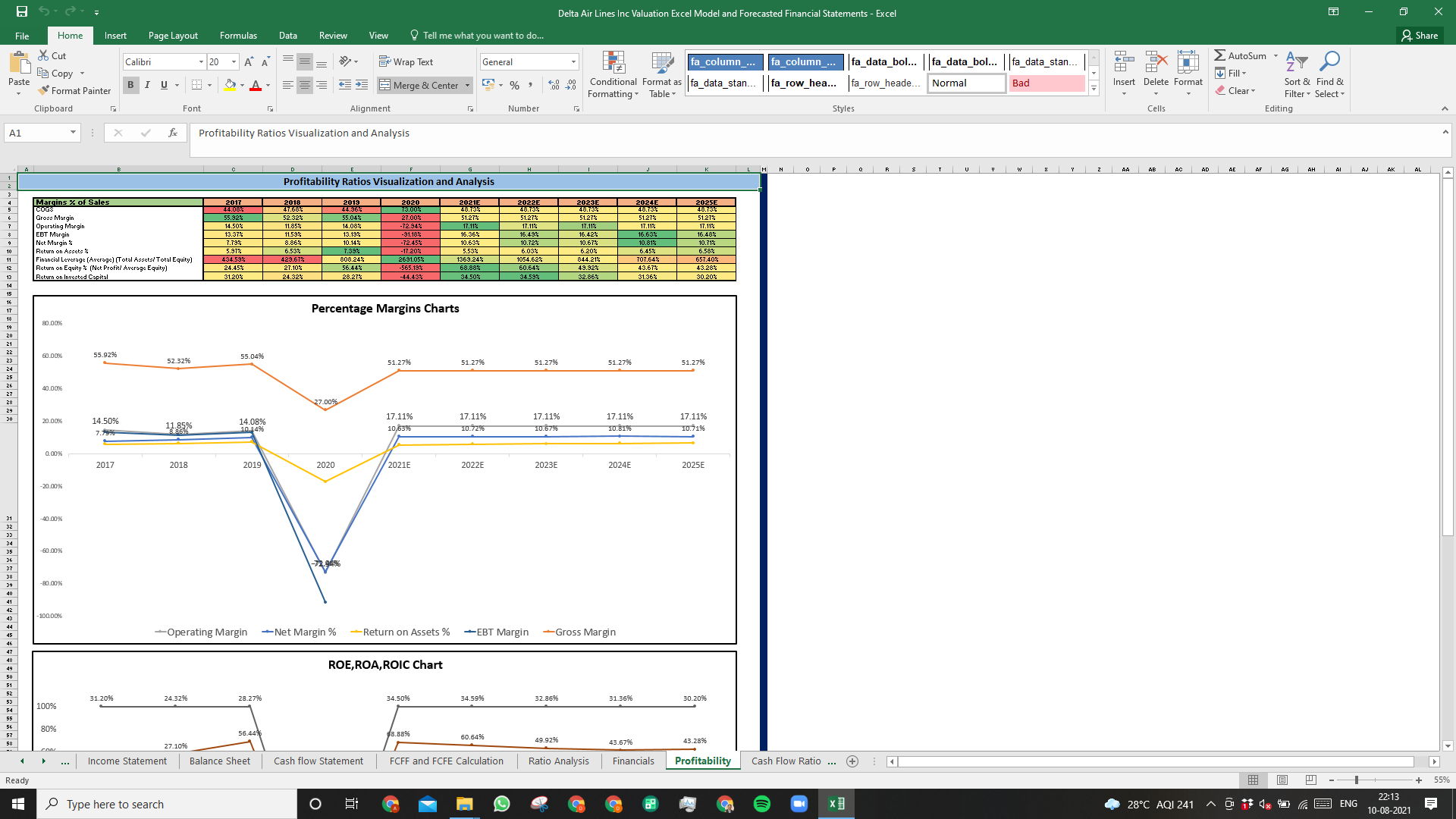This screenshot has height=819, width=1456.
Task: Decrease font size with the small A icon
Action: click(265, 61)
